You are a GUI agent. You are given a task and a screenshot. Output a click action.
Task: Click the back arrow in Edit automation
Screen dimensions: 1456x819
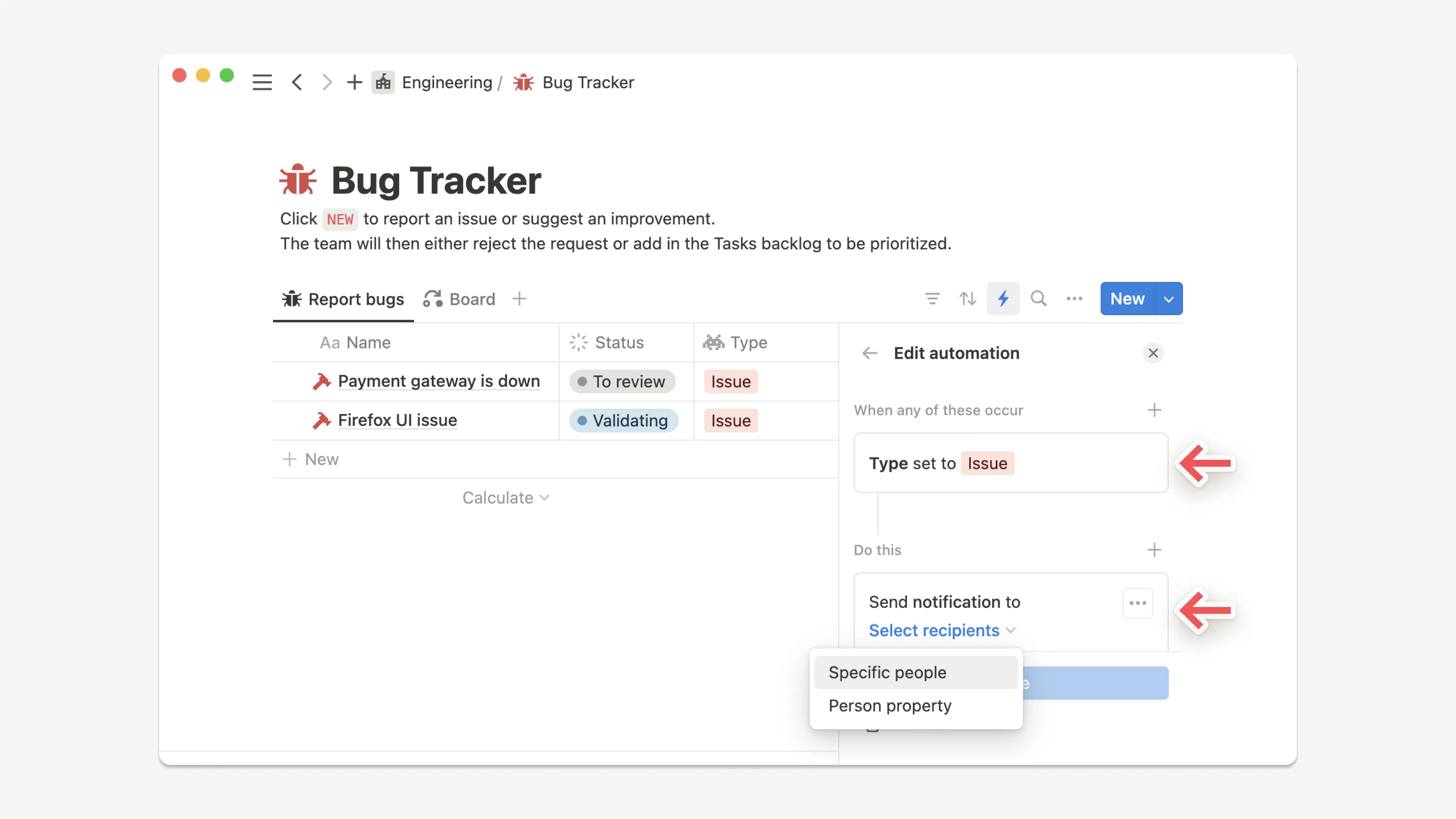pyautogui.click(x=870, y=353)
